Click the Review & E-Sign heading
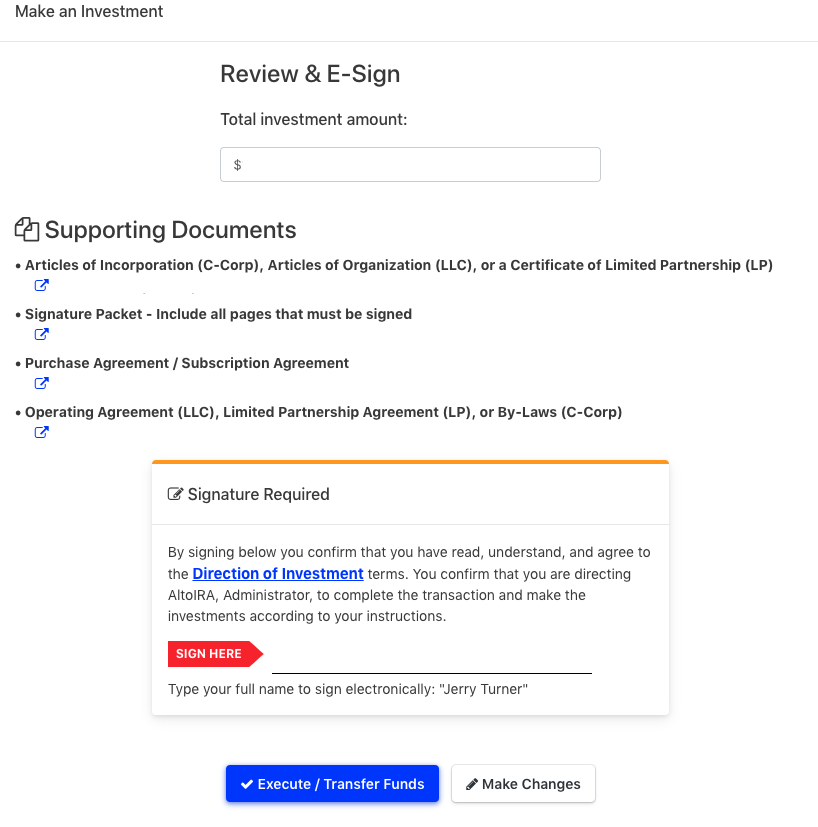 pos(310,74)
